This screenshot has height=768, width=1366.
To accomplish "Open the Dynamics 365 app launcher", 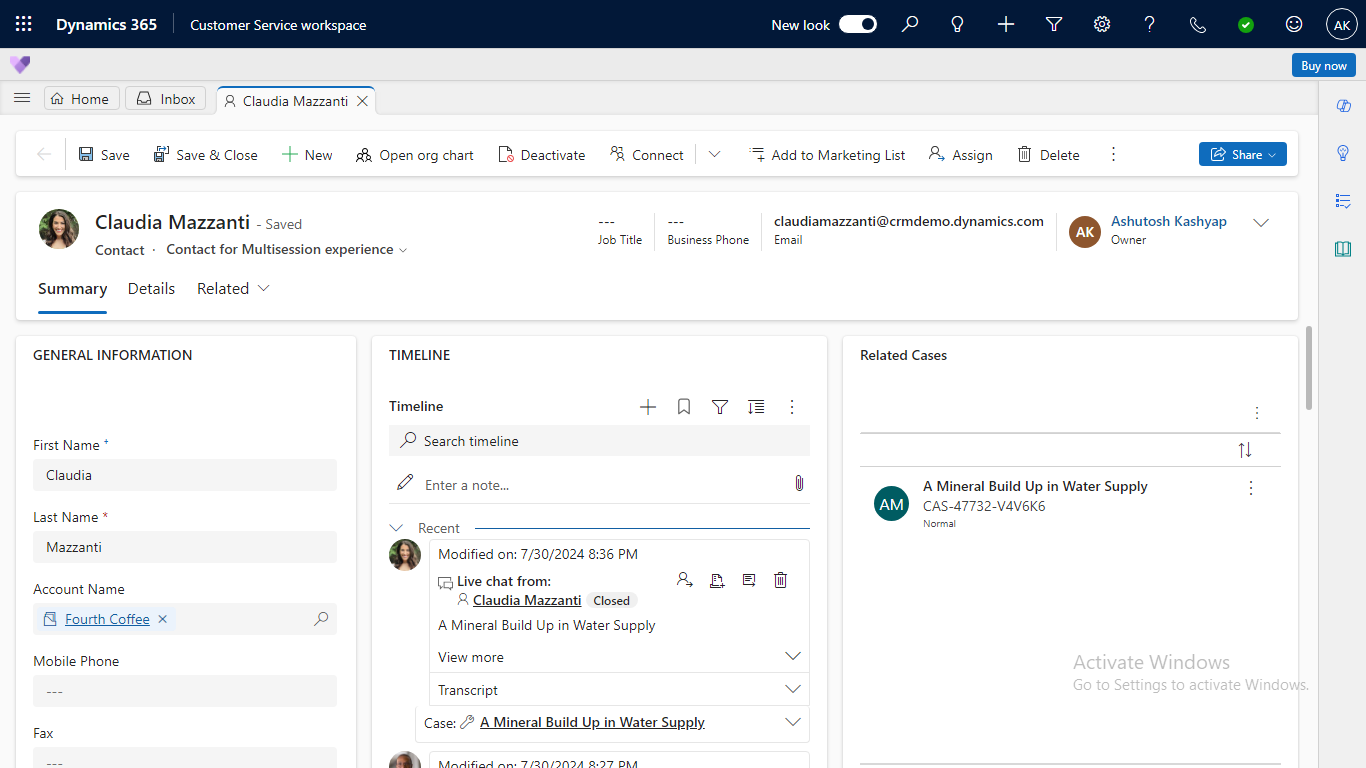I will [x=24, y=24].
